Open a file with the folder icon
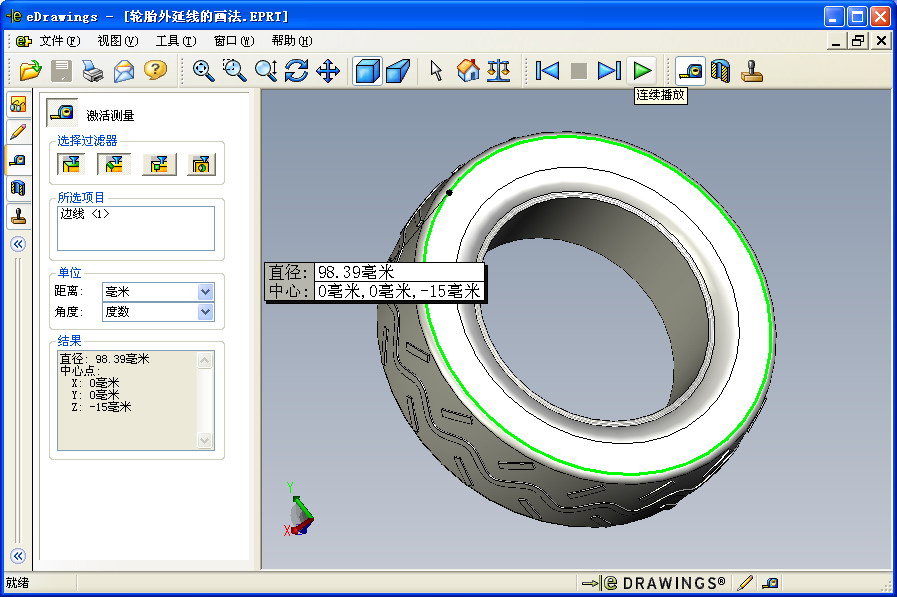This screenshot has width=897, height=597. pos(30,71)
